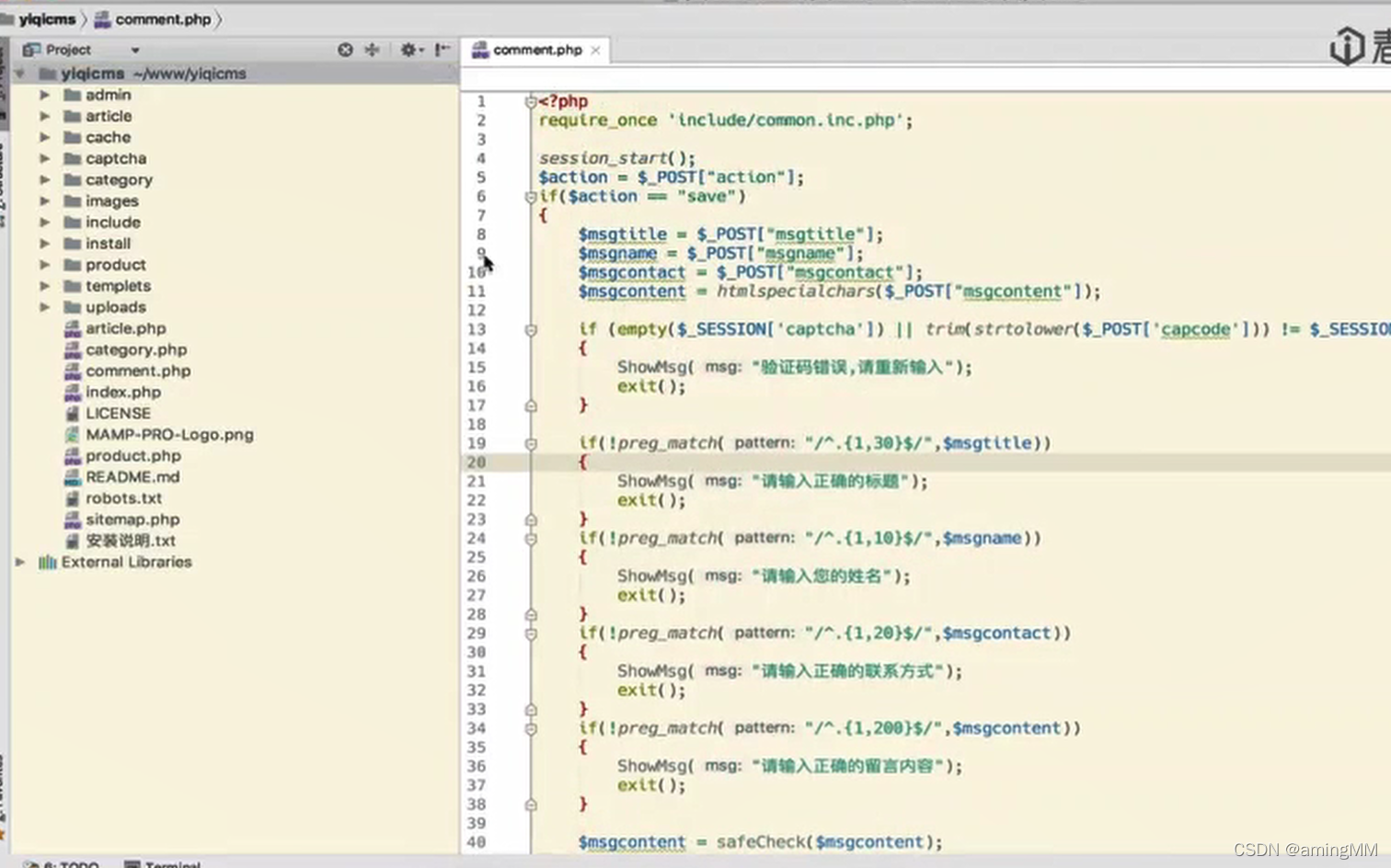Click the External Libraries icon

pyautogui.click(x=47, y=562)
